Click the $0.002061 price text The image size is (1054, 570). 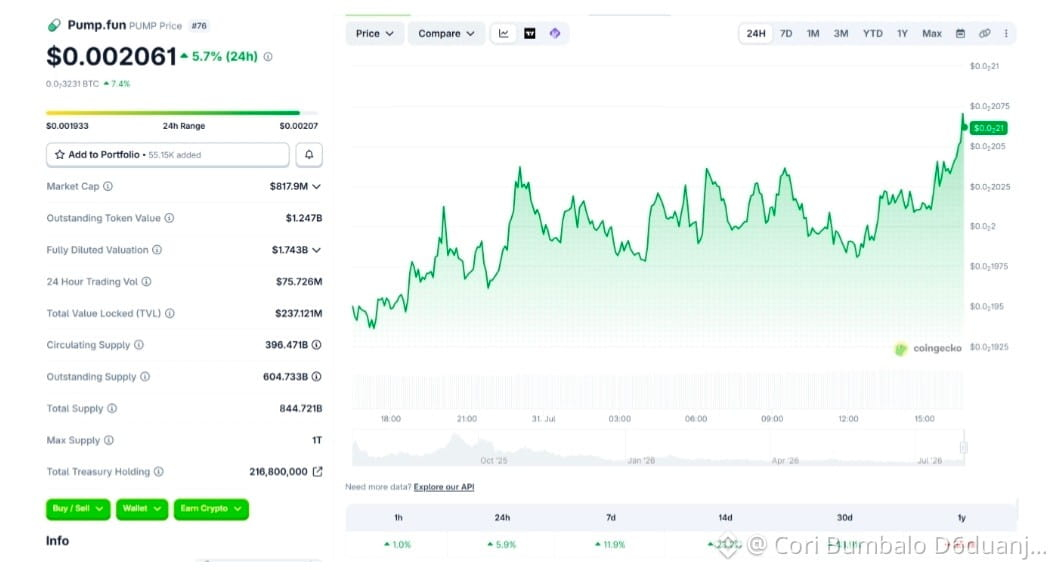(111, 56)
